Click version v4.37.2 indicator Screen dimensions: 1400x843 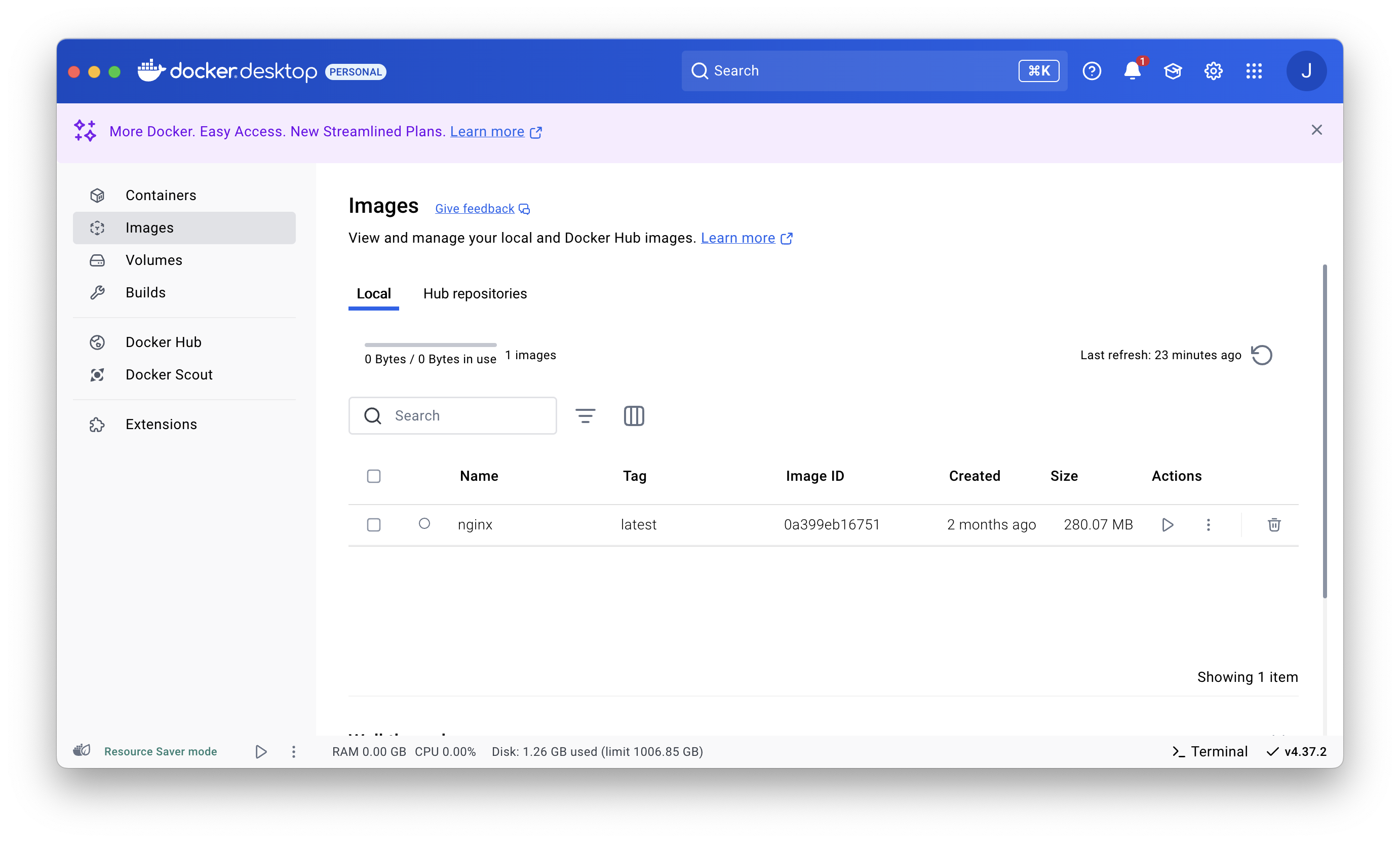tap(1297, 751)
